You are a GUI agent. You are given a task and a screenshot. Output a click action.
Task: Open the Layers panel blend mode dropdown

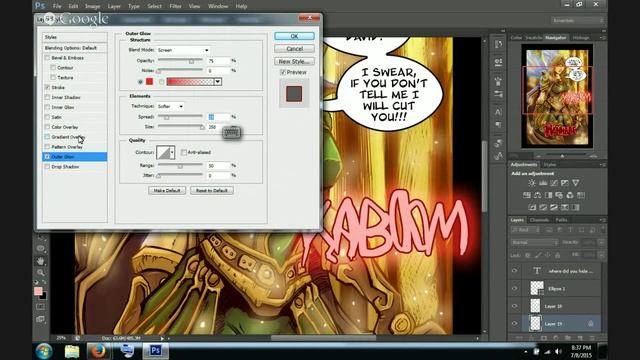tap(534, 242)
